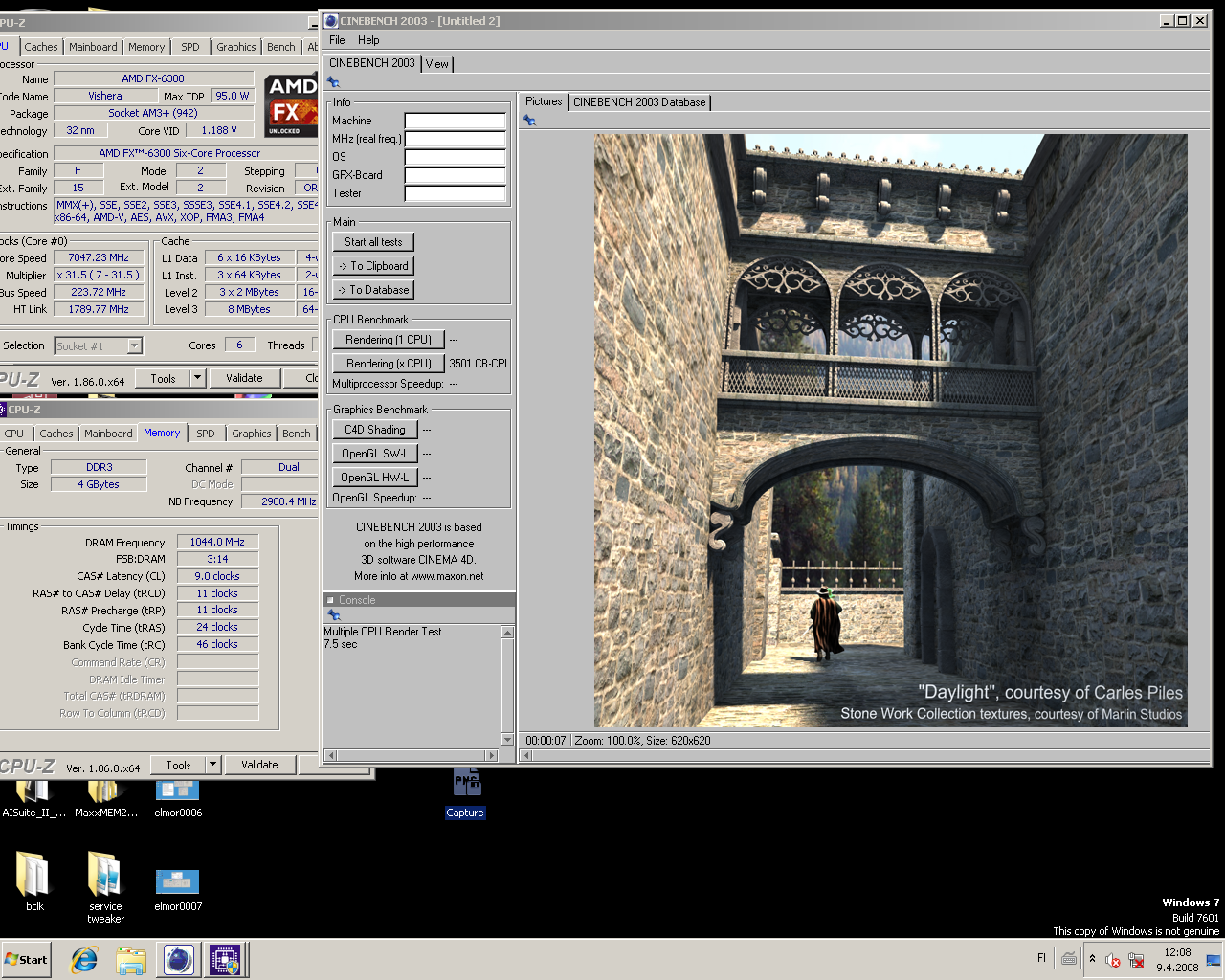Click the Machine input field

pyautogui.click(x=456, y=121)
